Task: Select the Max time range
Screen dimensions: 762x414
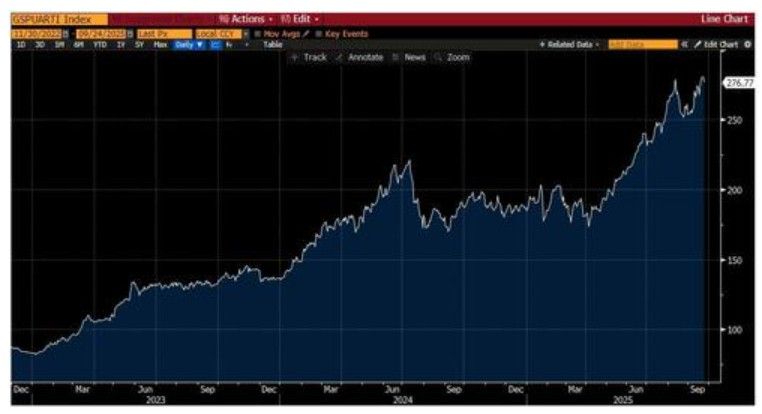Action: click(x=160, y=45)
